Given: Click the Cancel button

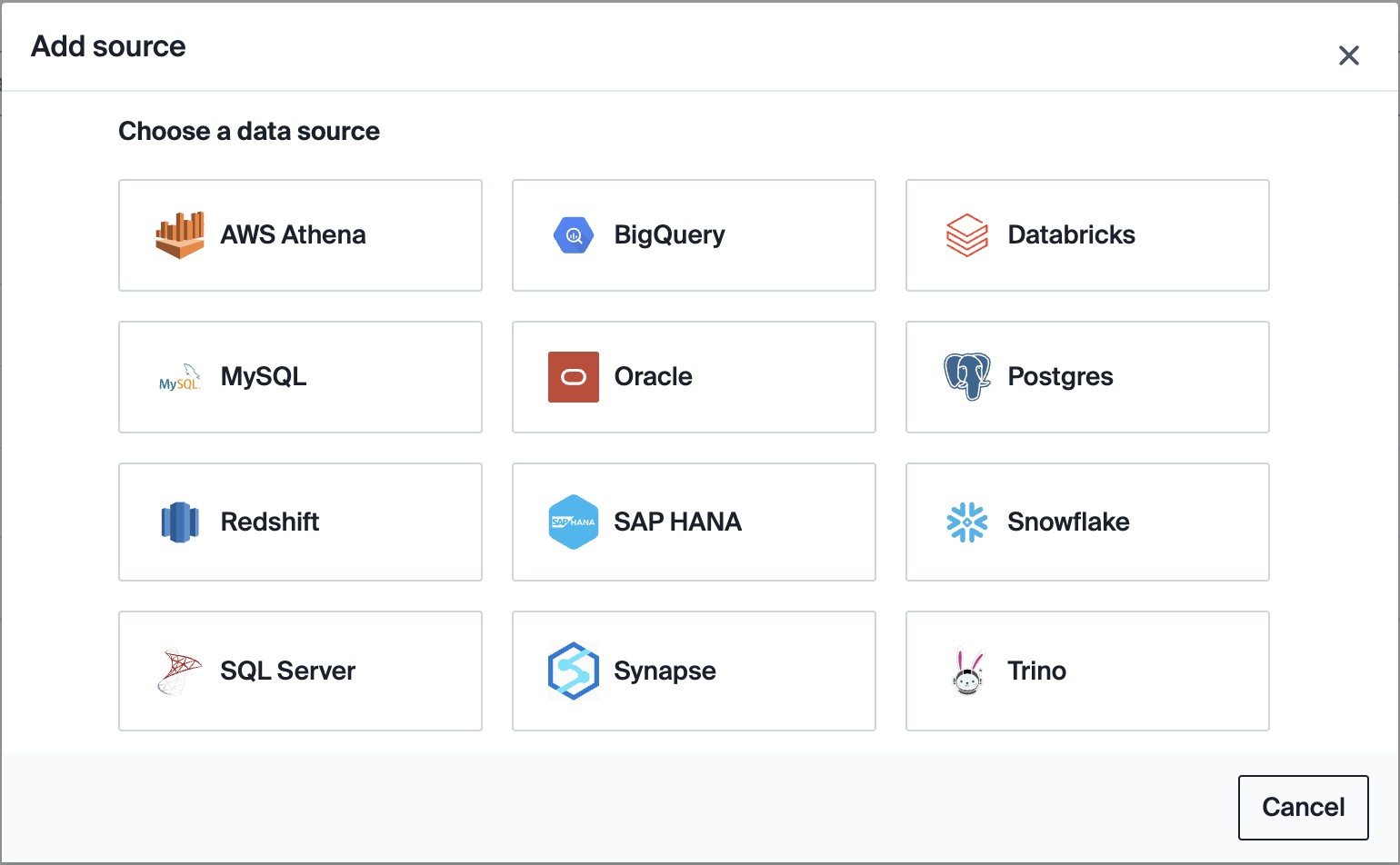Looking at the screenshot, I should click(1304, 808).
